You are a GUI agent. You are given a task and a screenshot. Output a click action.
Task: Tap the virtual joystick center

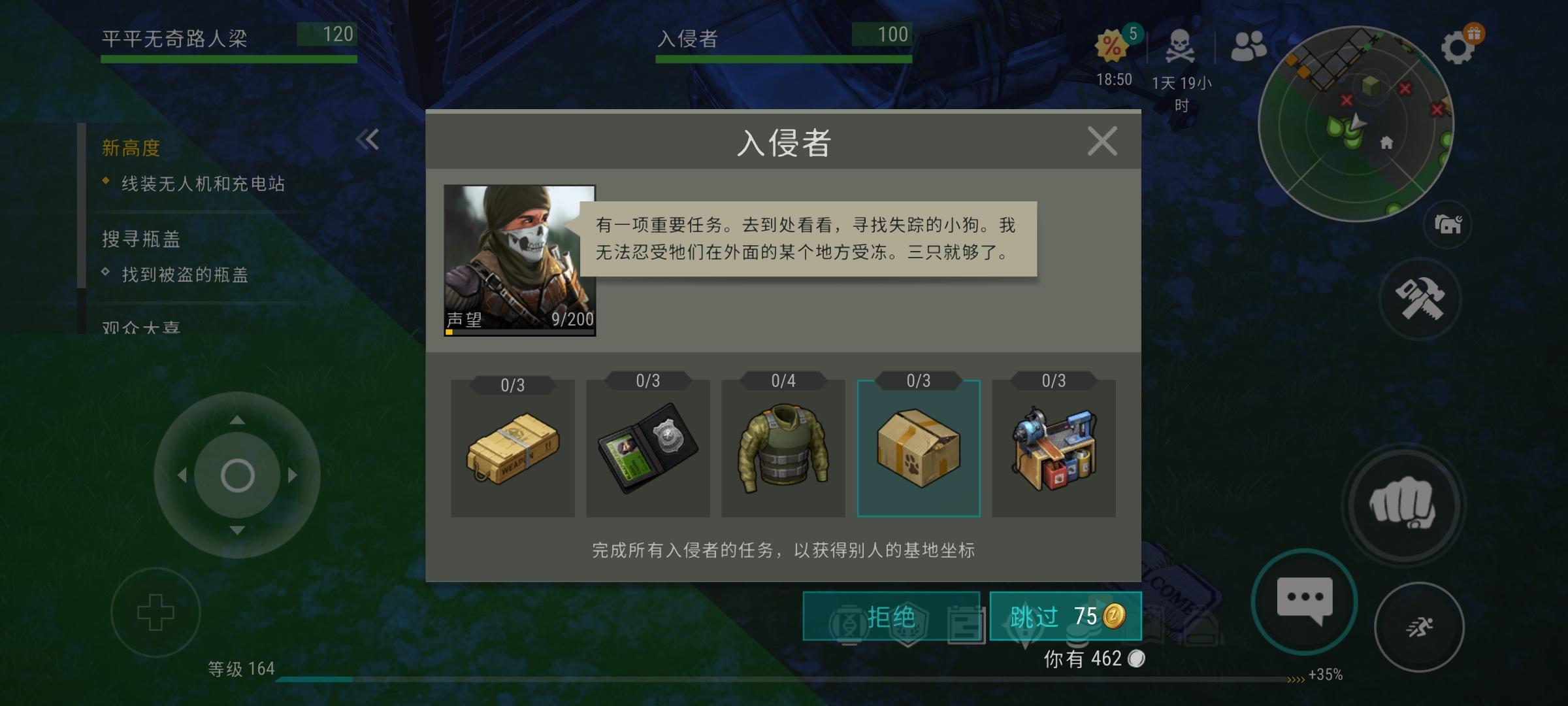237,475
